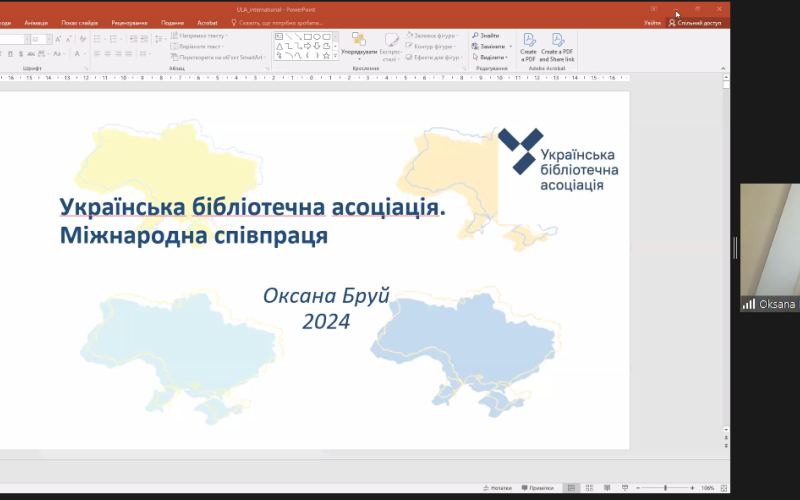Click the Спільний доступ share button
This screenshot has height=500, width=800.
pos(695,23)
